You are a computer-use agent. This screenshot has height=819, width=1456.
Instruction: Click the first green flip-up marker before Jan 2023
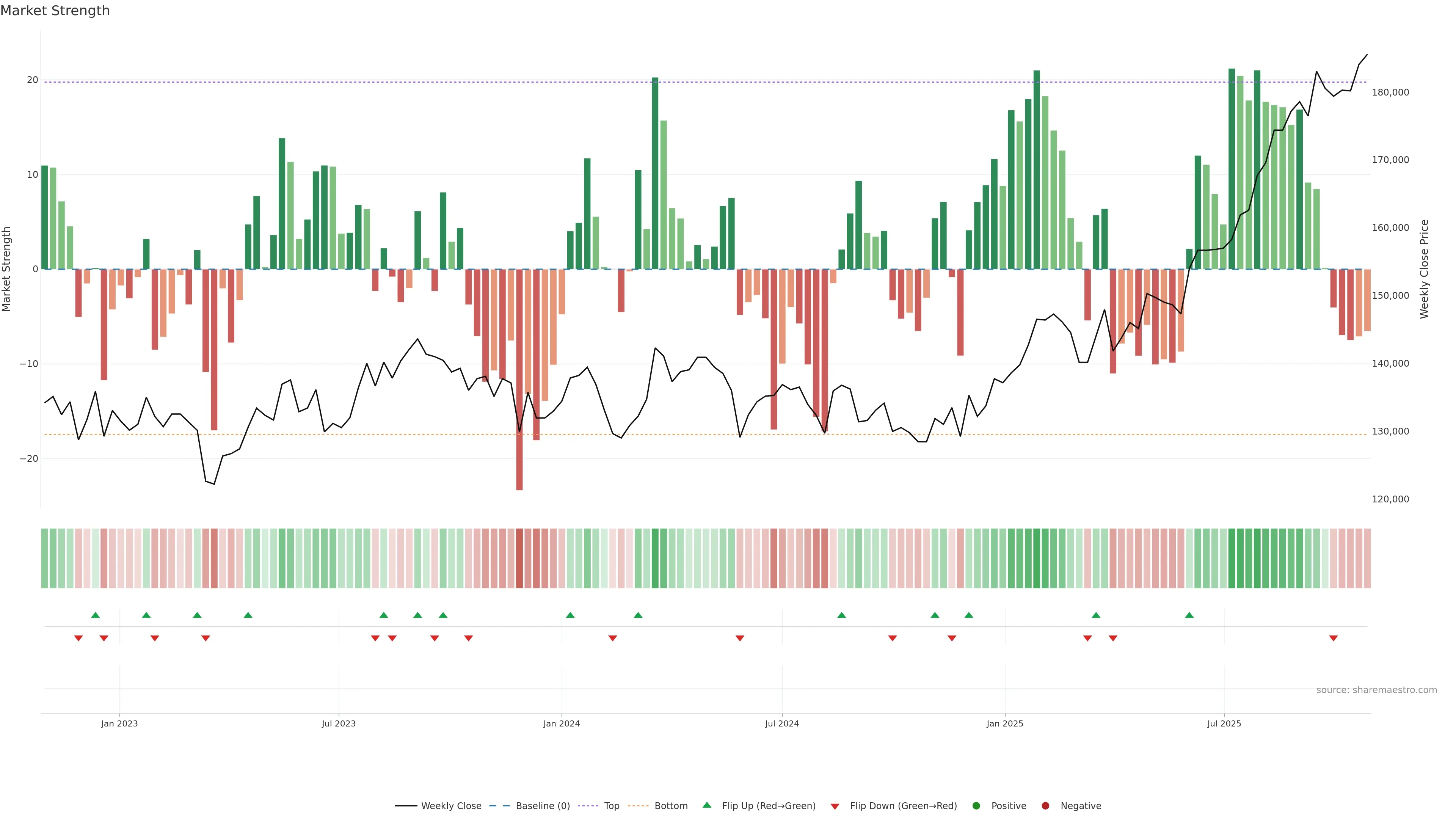click(96, 615)
